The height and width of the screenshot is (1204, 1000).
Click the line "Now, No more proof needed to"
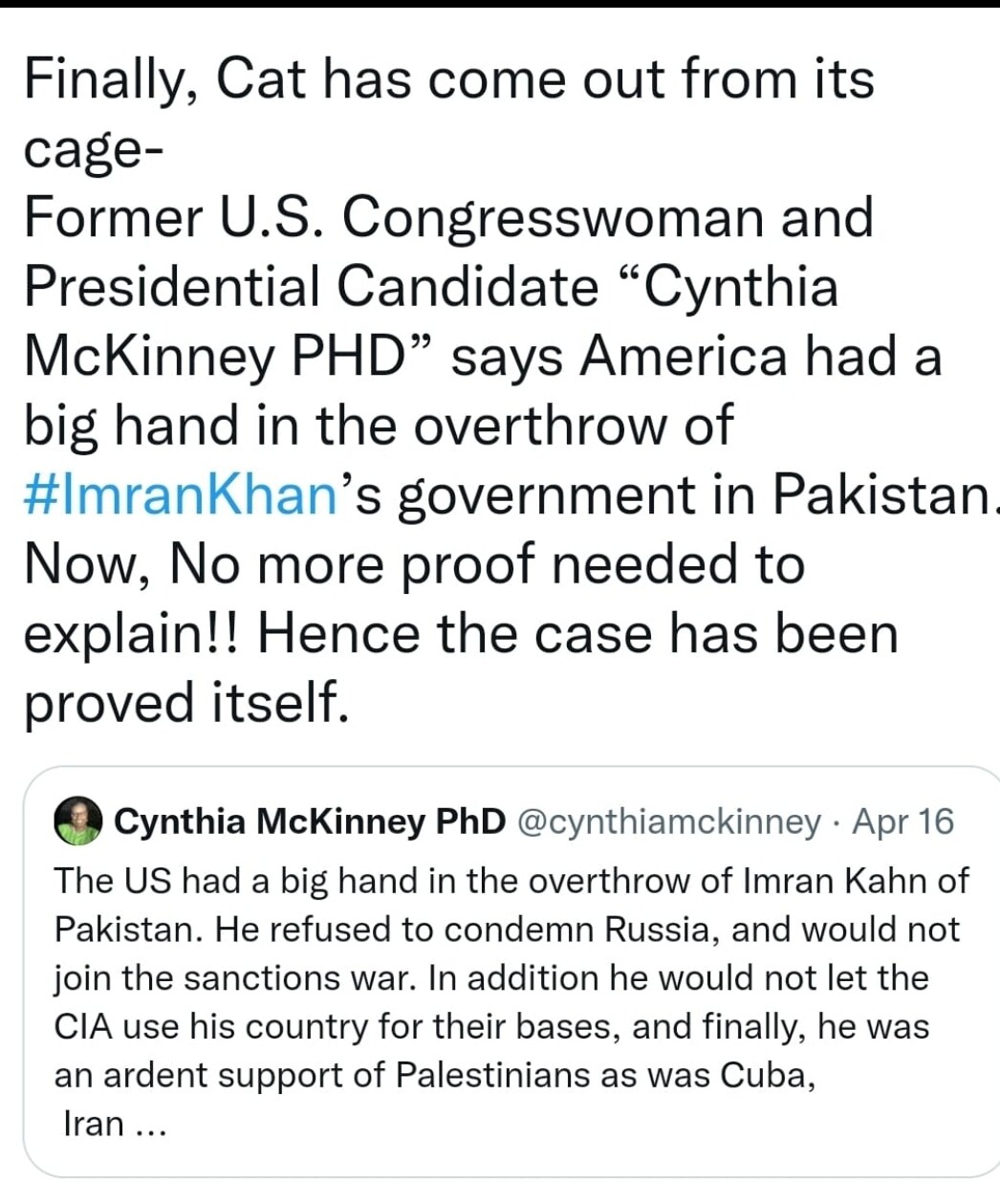pos(413,563)
